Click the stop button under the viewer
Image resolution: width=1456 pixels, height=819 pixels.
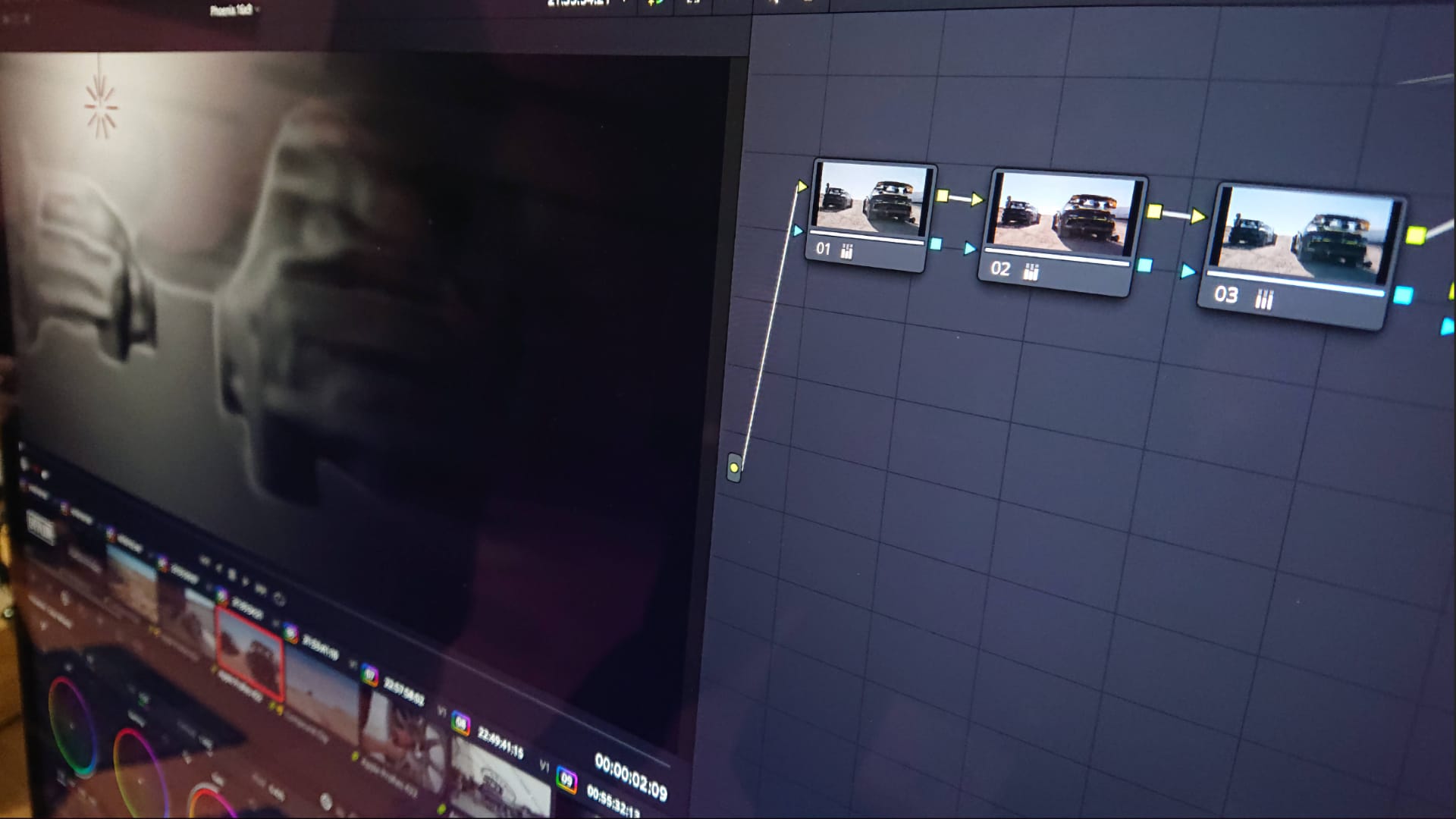pos(232,574)
